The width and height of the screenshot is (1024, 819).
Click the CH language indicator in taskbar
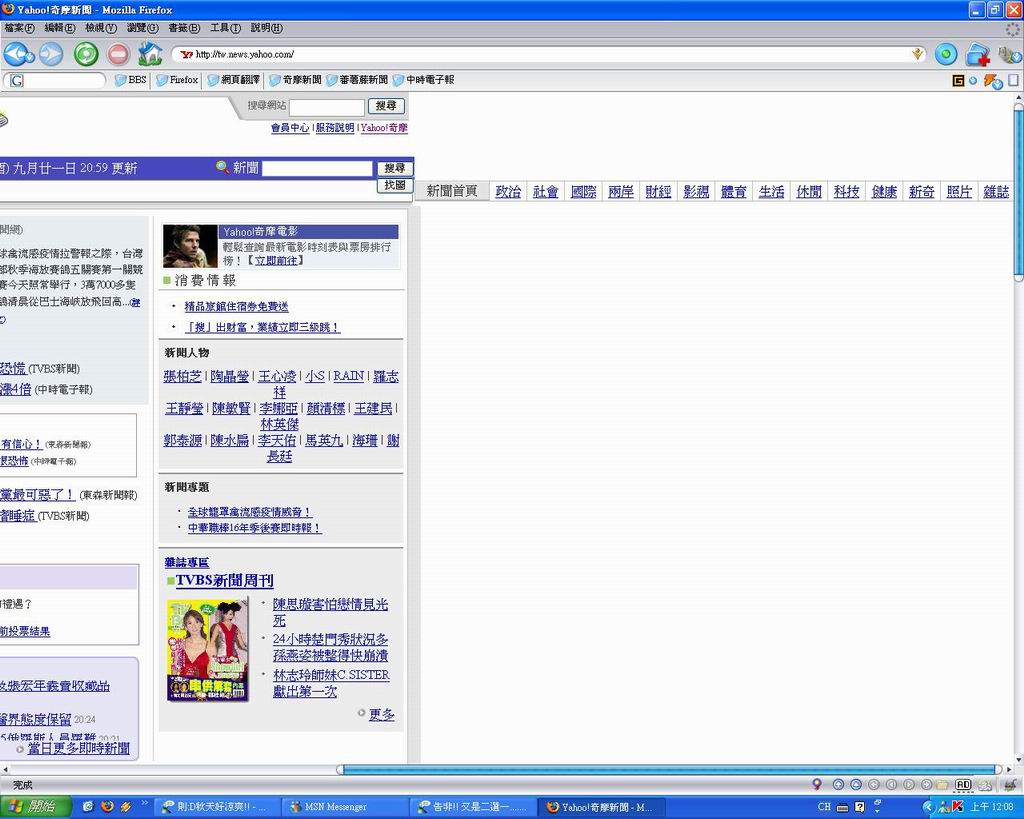coord(824,807)
